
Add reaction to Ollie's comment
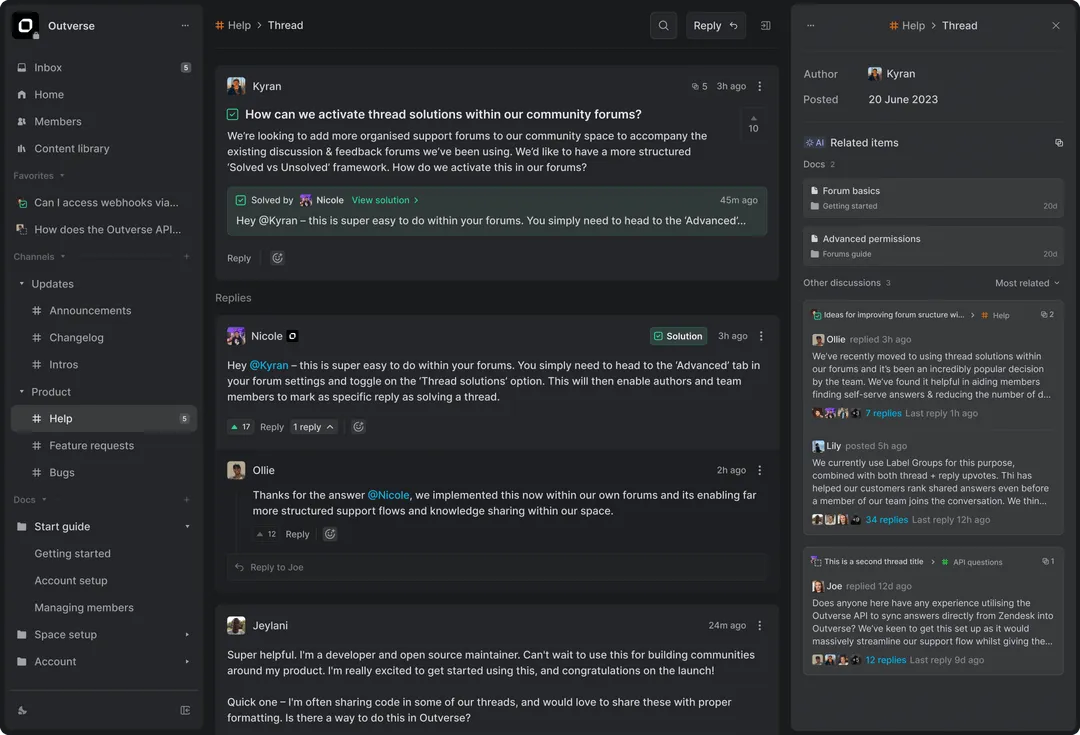(330, 535)
